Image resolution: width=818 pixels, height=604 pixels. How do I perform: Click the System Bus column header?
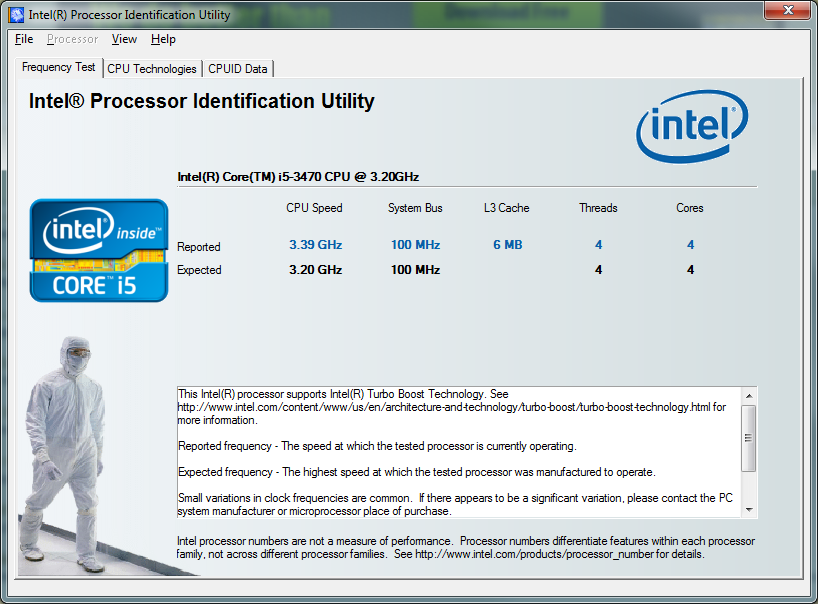[x=415, y=208]
